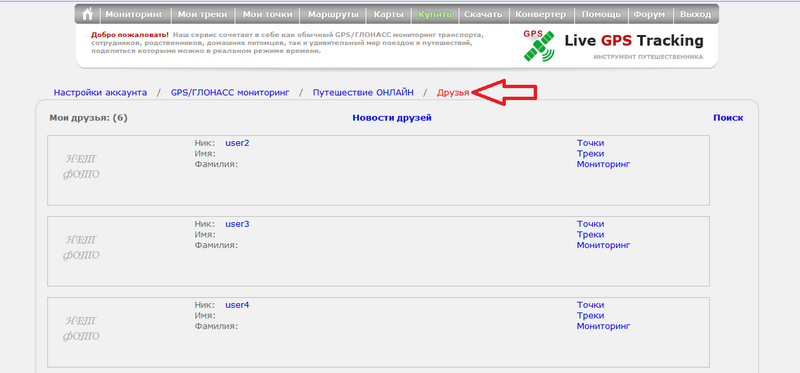
Task: Select Маршруты in the navigation bar
Action: point(333,14)
